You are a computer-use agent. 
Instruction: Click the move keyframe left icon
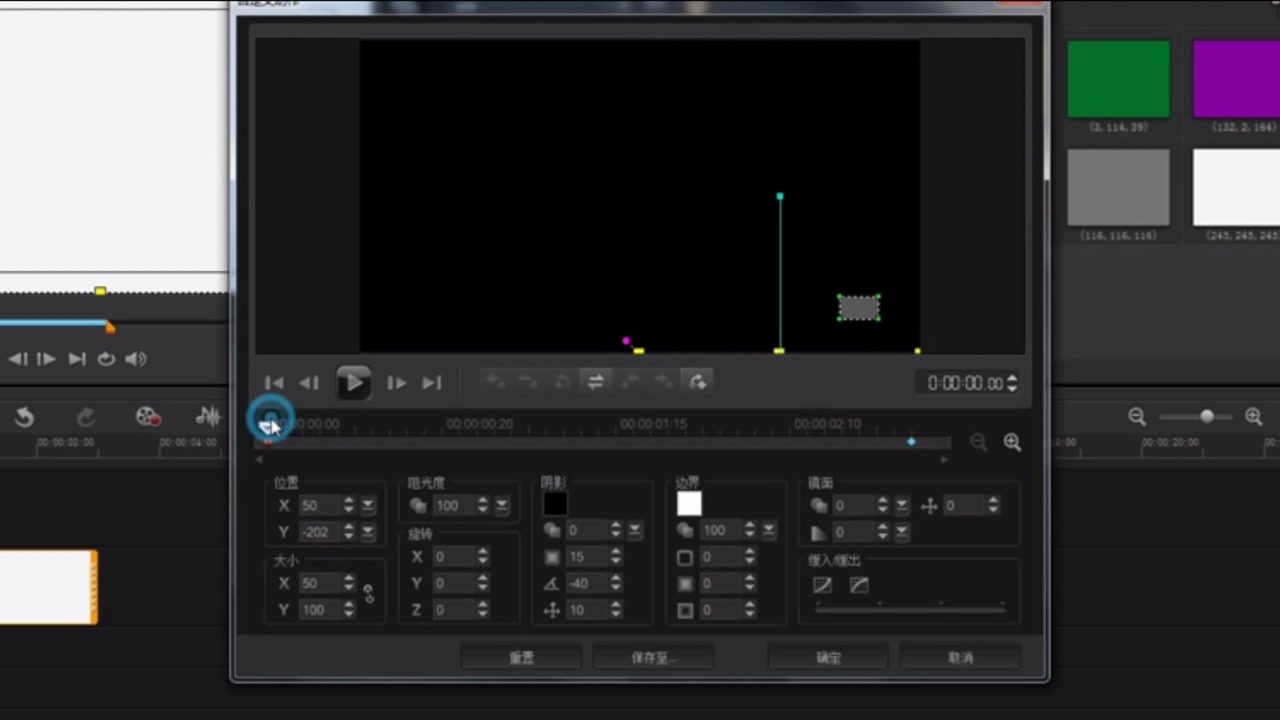[x=630, y=381]
